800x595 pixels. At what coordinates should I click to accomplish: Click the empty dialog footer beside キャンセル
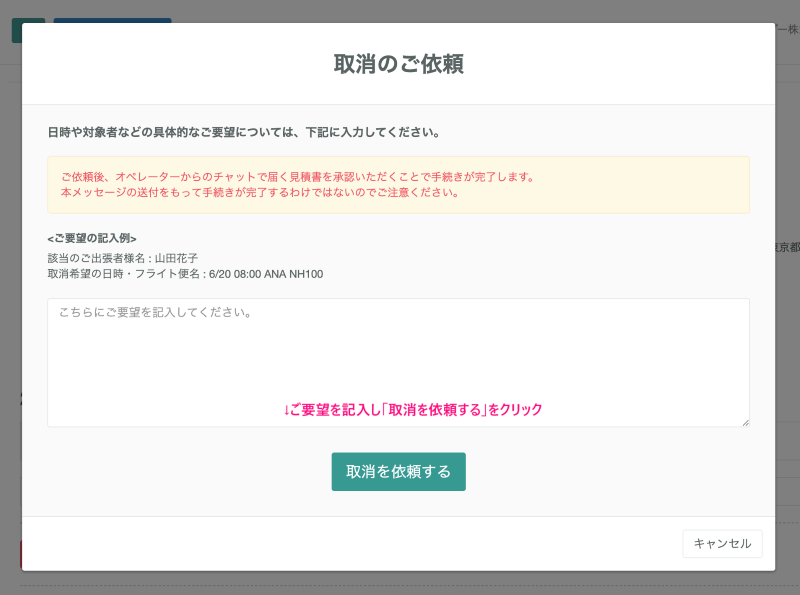[350, 543]
